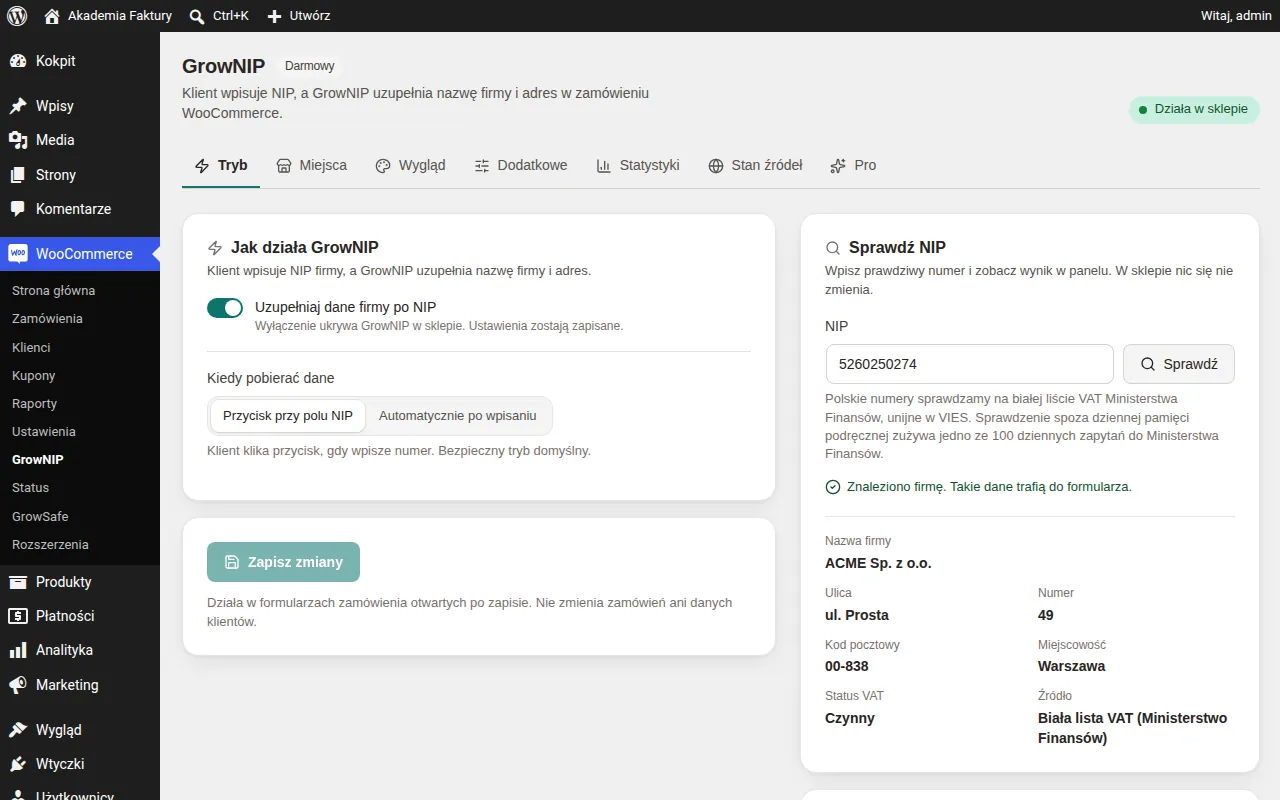The image size is (1280, 800).
Task: Click the city value Warszawa
Action: coord(1072,666)
